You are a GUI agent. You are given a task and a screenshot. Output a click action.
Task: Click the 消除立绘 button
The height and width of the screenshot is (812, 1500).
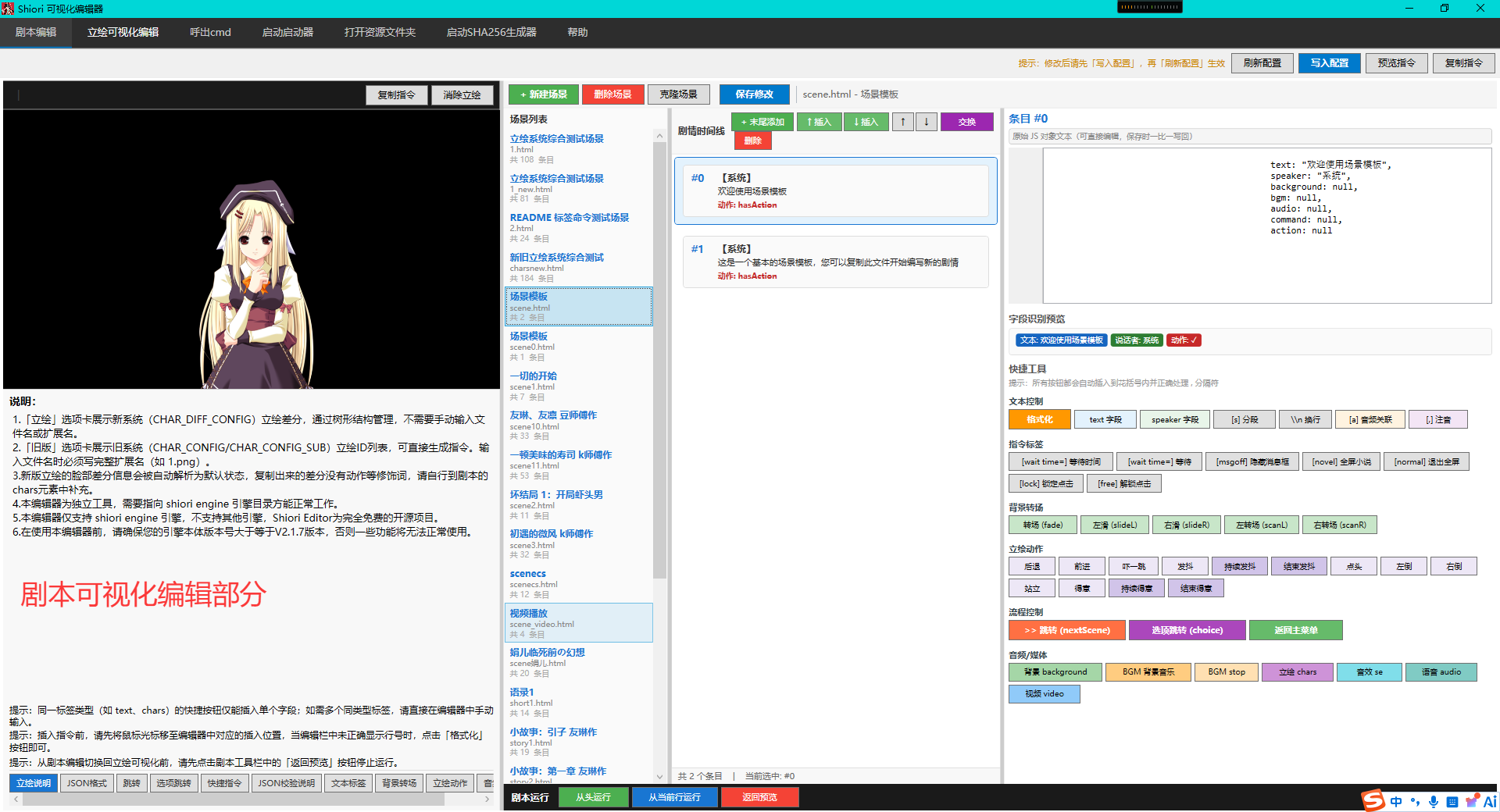[x=462, y=95]
